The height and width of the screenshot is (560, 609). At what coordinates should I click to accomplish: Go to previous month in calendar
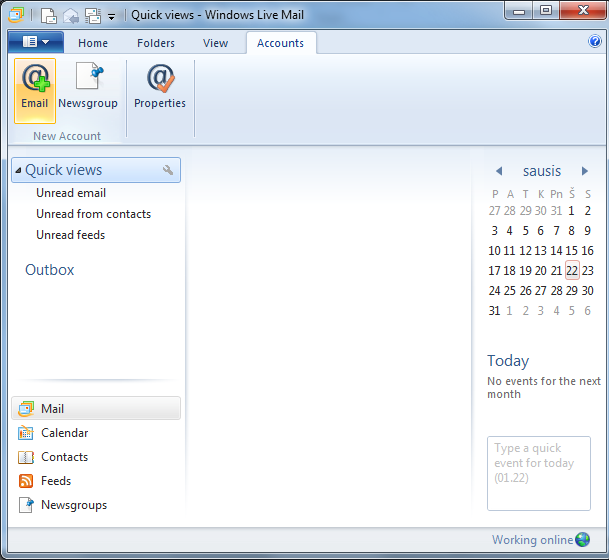(x=499, y=171)
